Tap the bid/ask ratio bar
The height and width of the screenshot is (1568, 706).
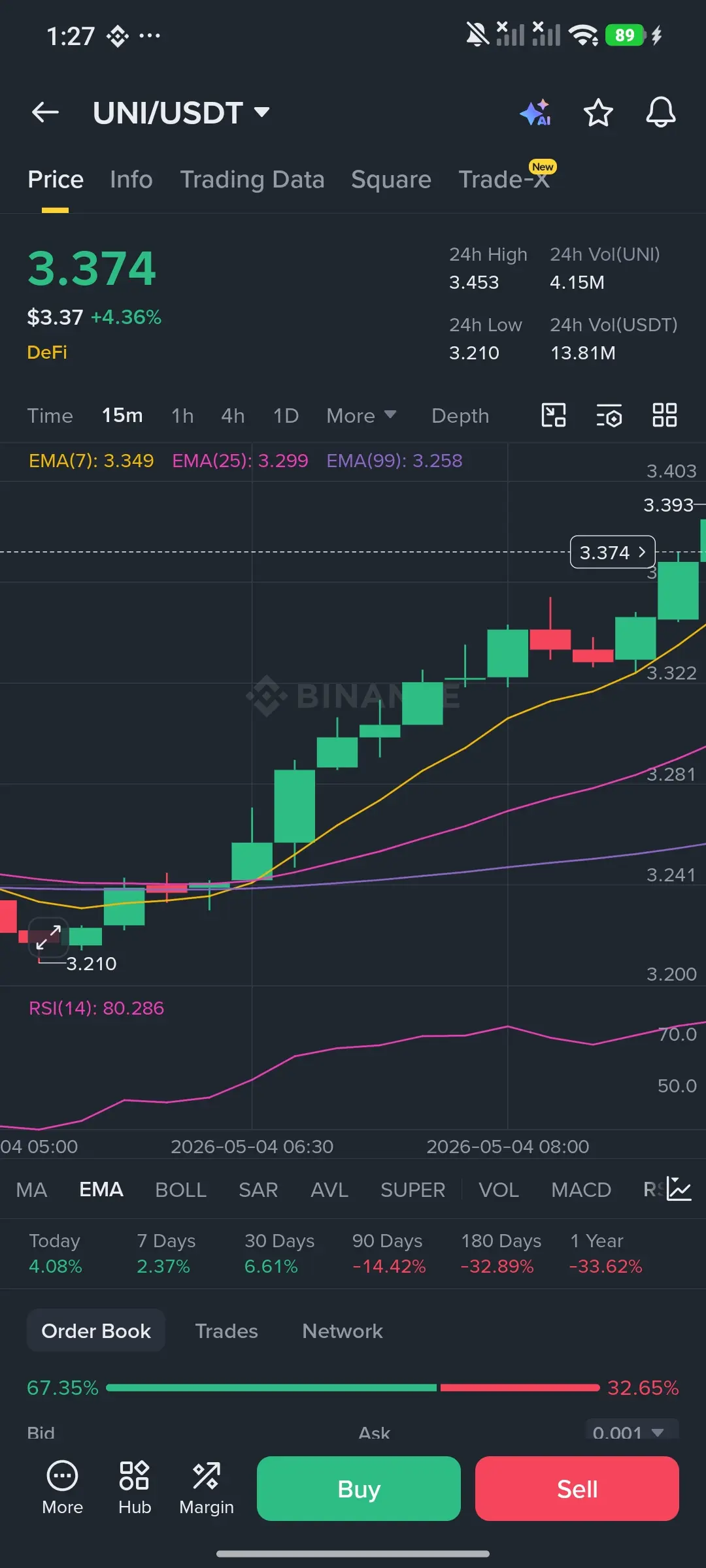point(353,1388)
